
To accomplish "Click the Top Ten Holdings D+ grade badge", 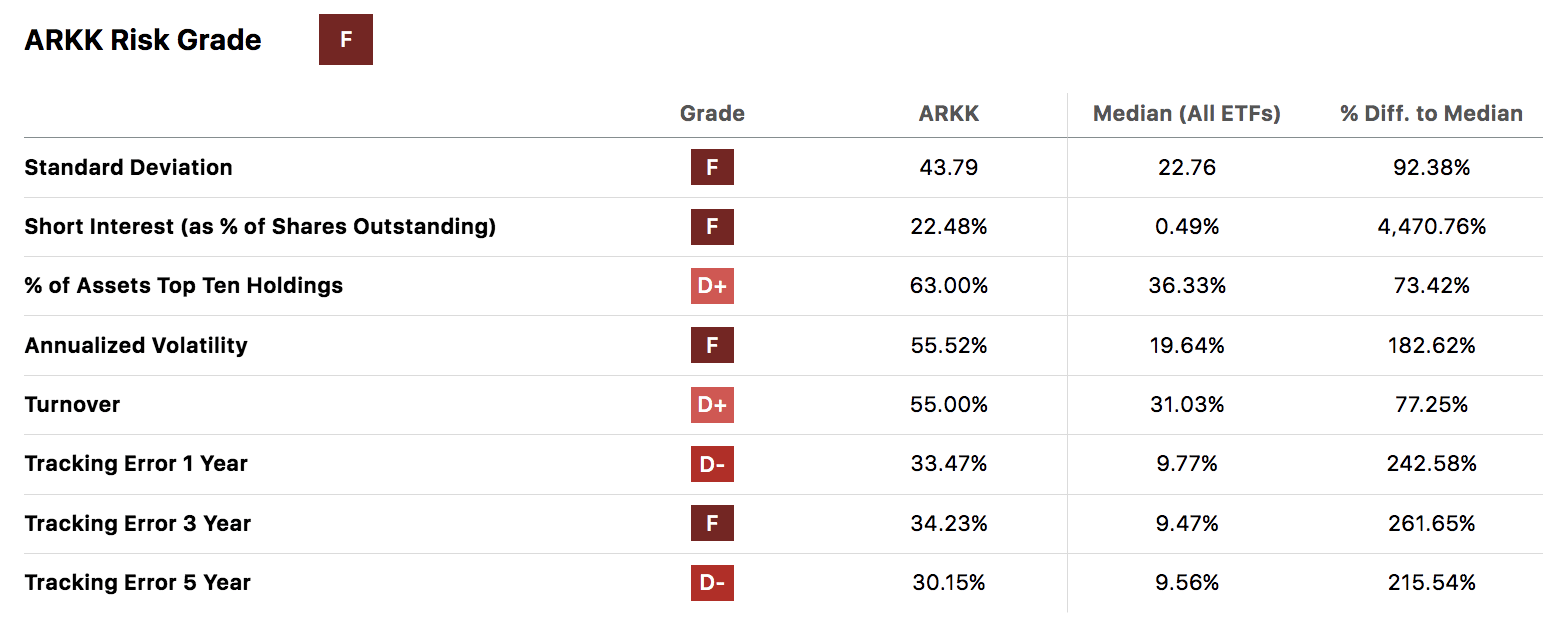I will pos(712,285).
